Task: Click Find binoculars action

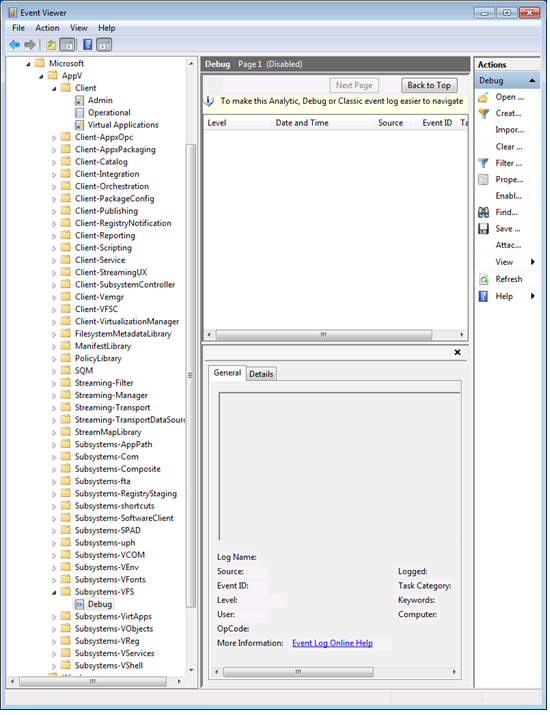Action: 506,212
